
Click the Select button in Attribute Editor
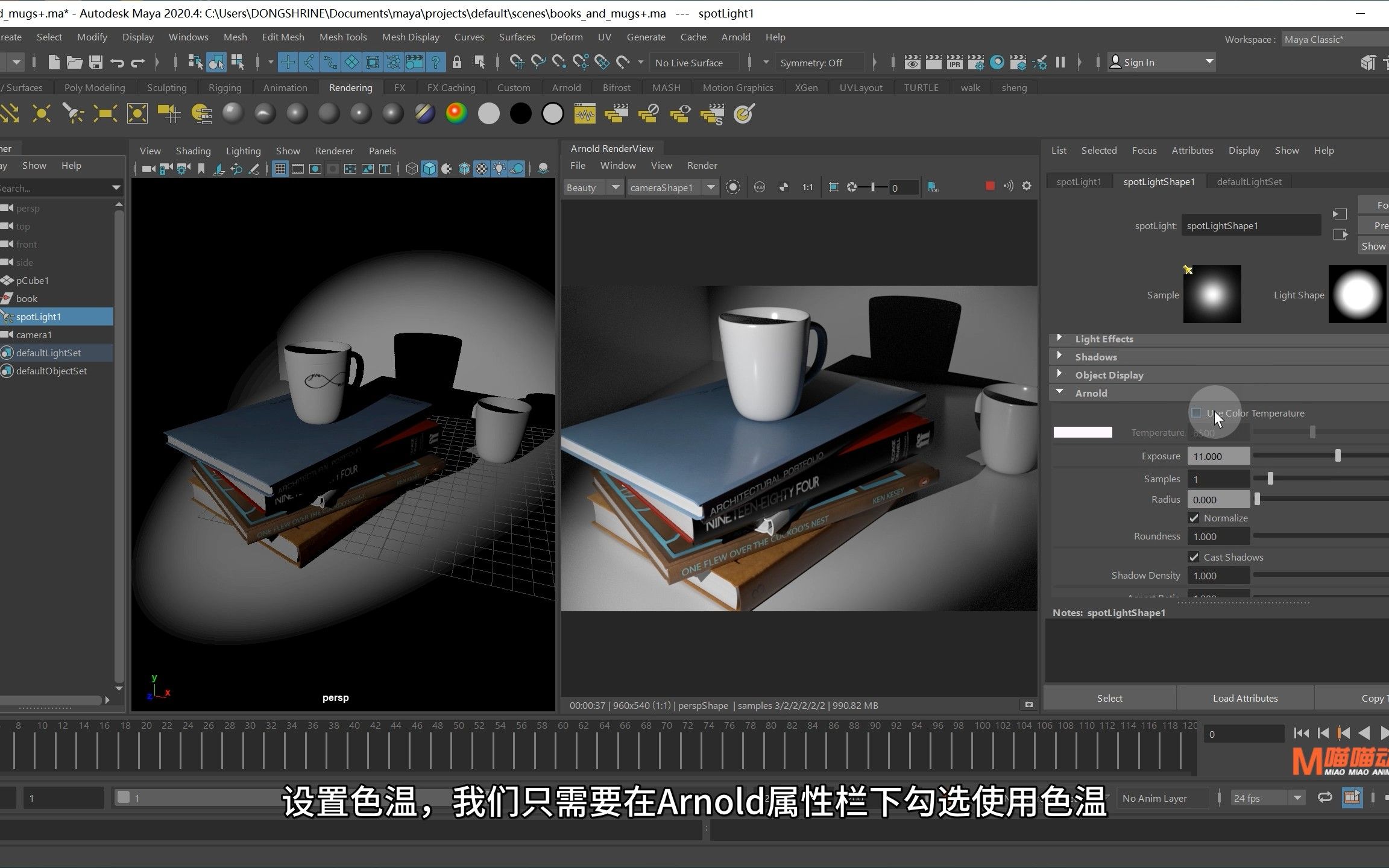[1109, 698]
